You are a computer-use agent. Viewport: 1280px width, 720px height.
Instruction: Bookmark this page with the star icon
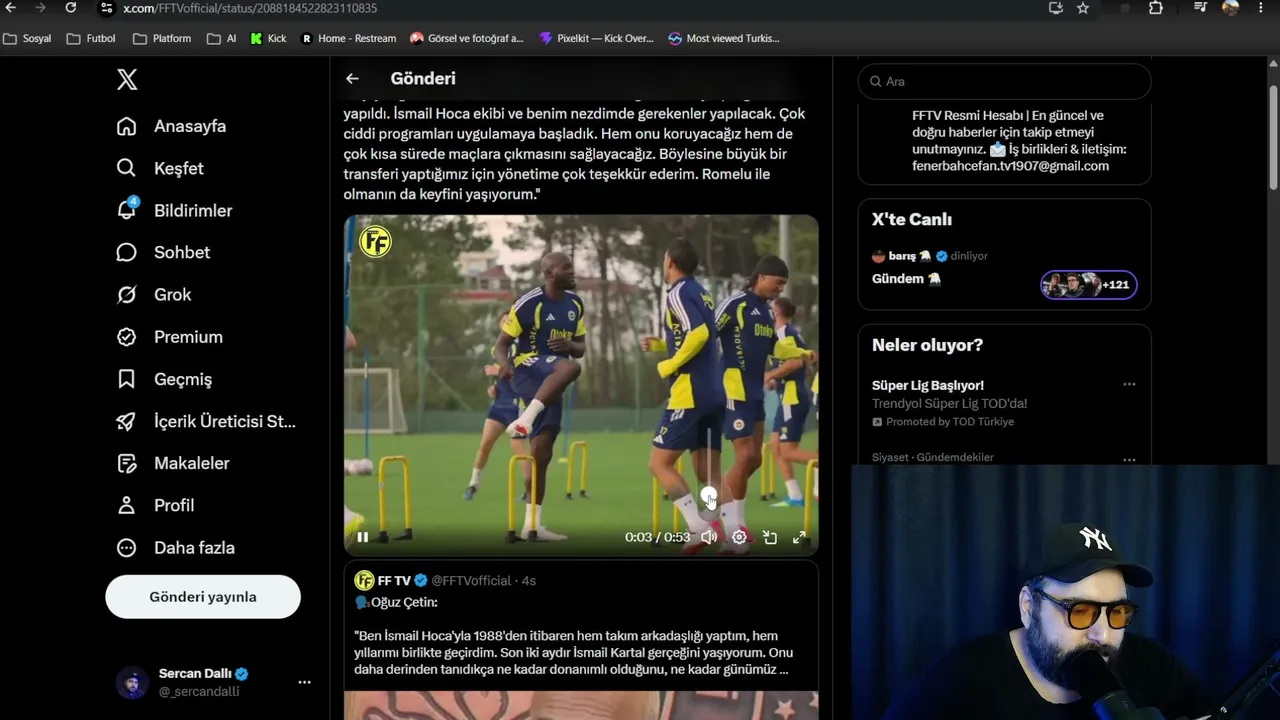pos(1083,8)
